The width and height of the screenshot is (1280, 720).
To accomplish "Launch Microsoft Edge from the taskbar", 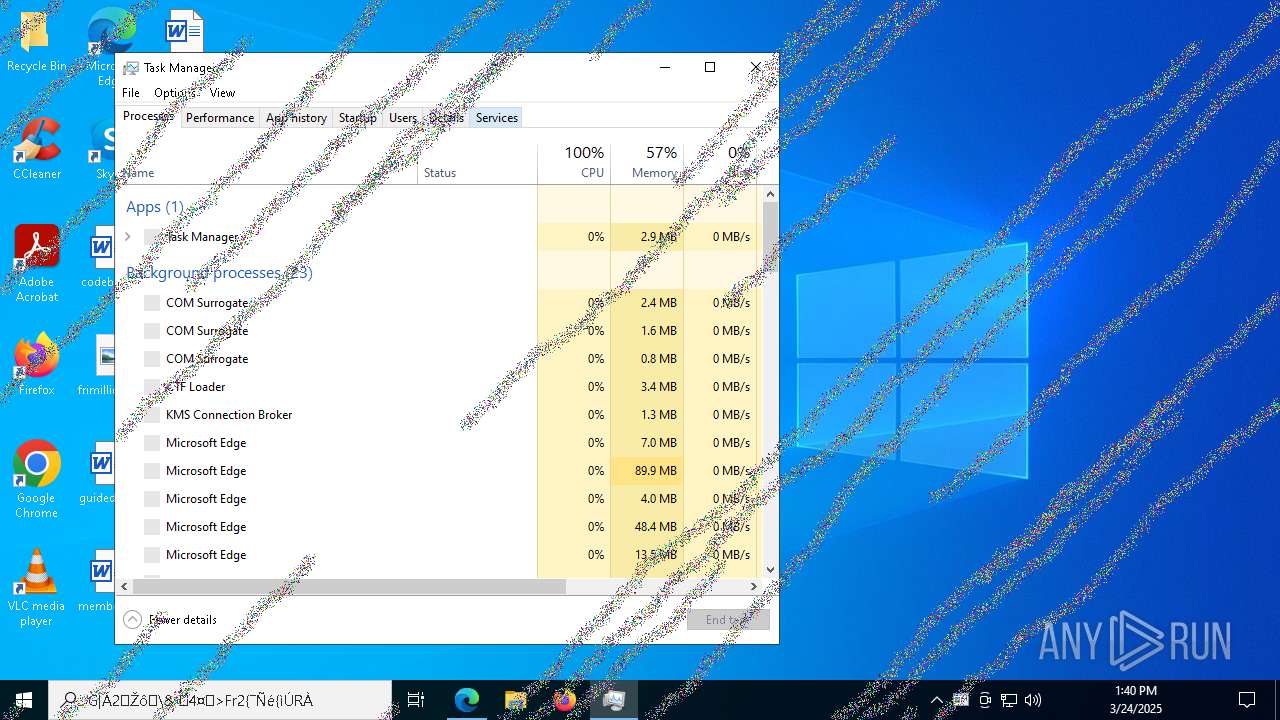I will pos(467,700).
